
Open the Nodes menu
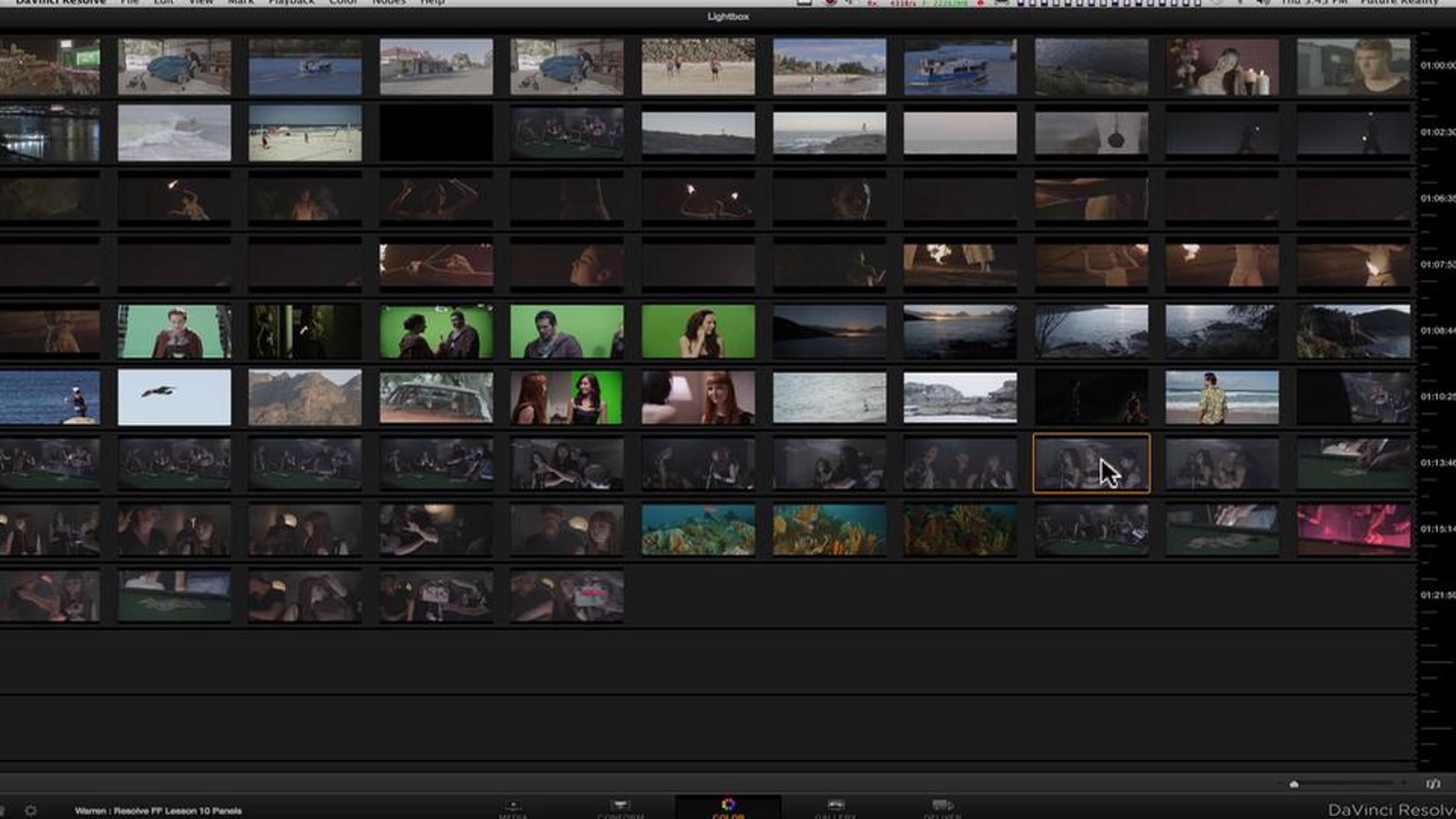pos(389,2)
